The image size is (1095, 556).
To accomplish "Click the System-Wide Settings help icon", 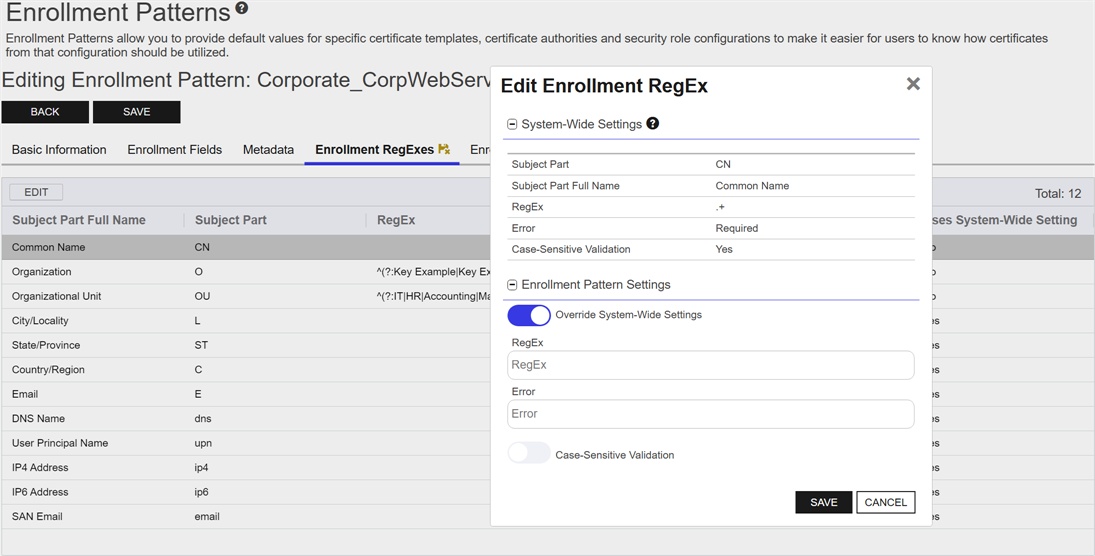I will (x=653, y=124).
